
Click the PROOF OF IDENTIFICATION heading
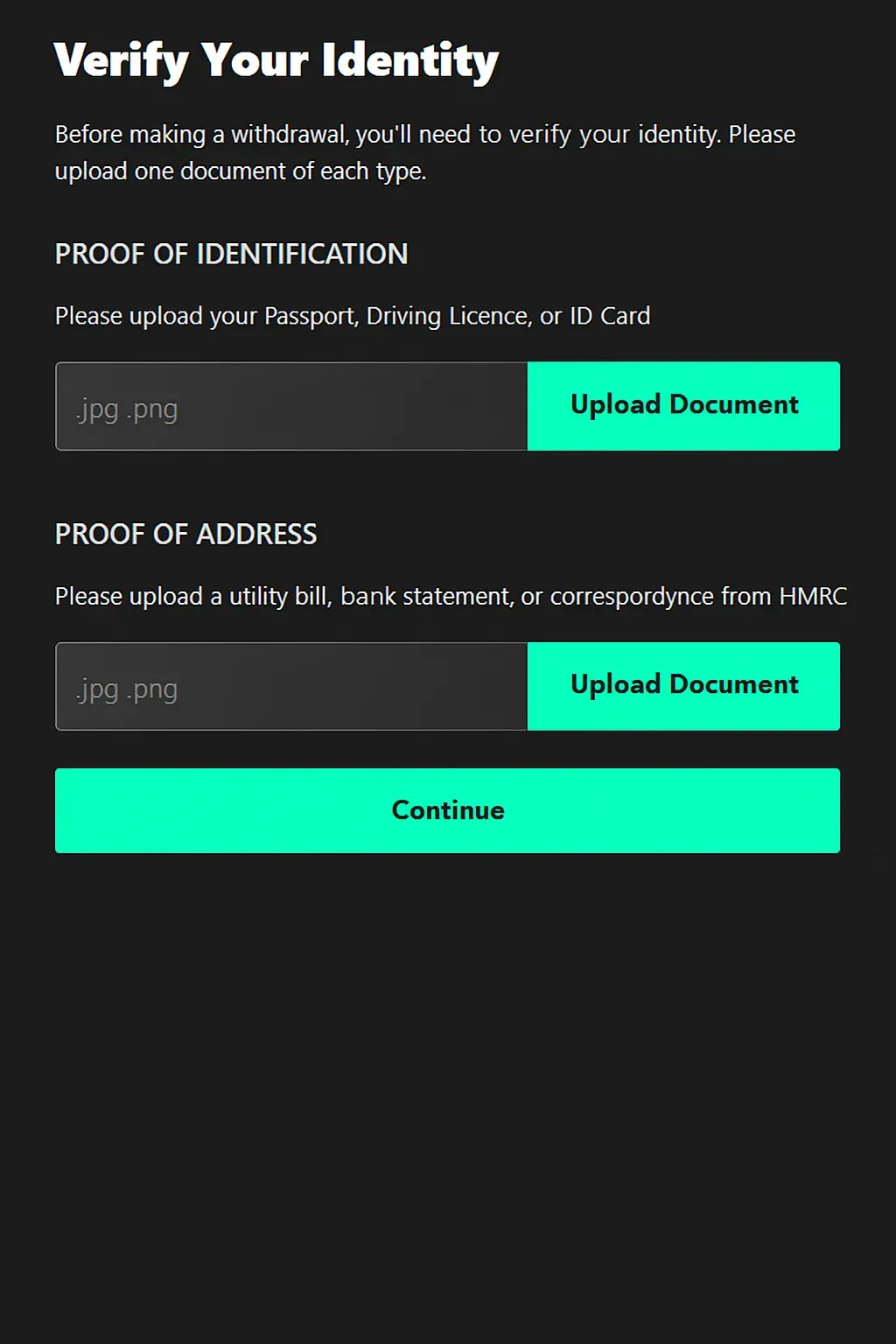click(231, 254)
